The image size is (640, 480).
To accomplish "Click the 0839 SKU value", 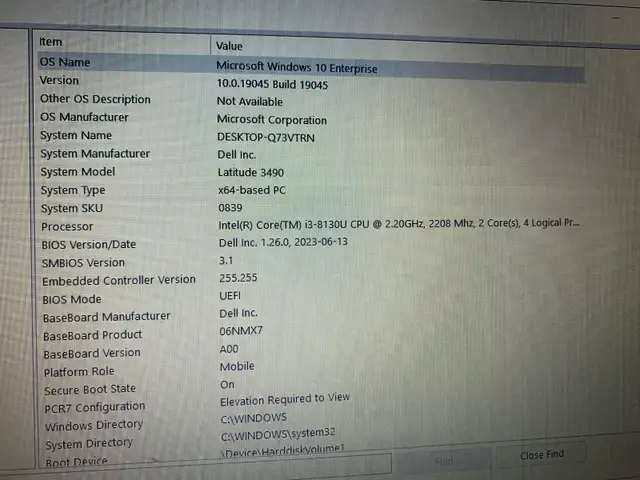I will pyautogui.click(x=231, y=208).
